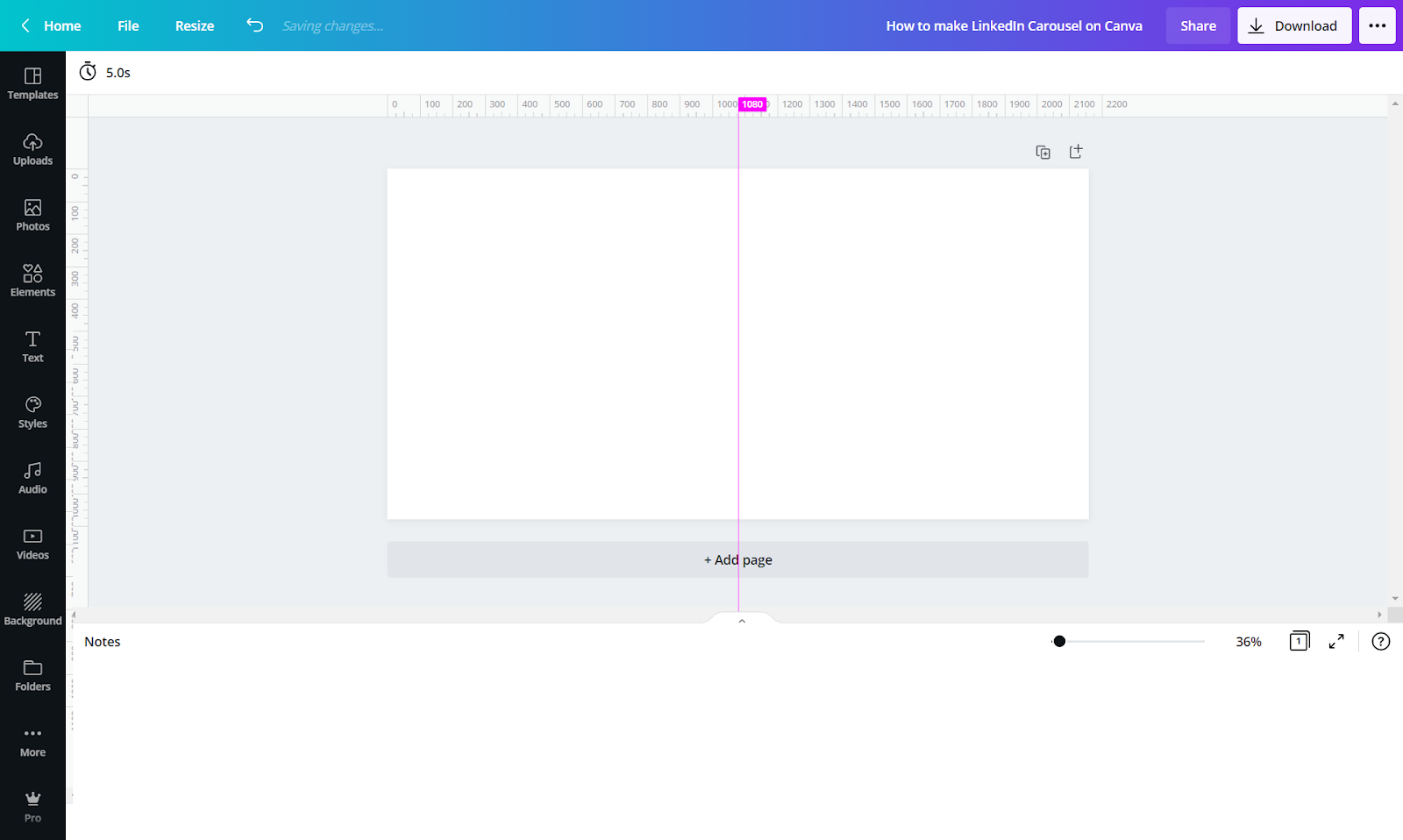
Task: Click the Duplicate page icon
Action: (x=1043, y=153)
